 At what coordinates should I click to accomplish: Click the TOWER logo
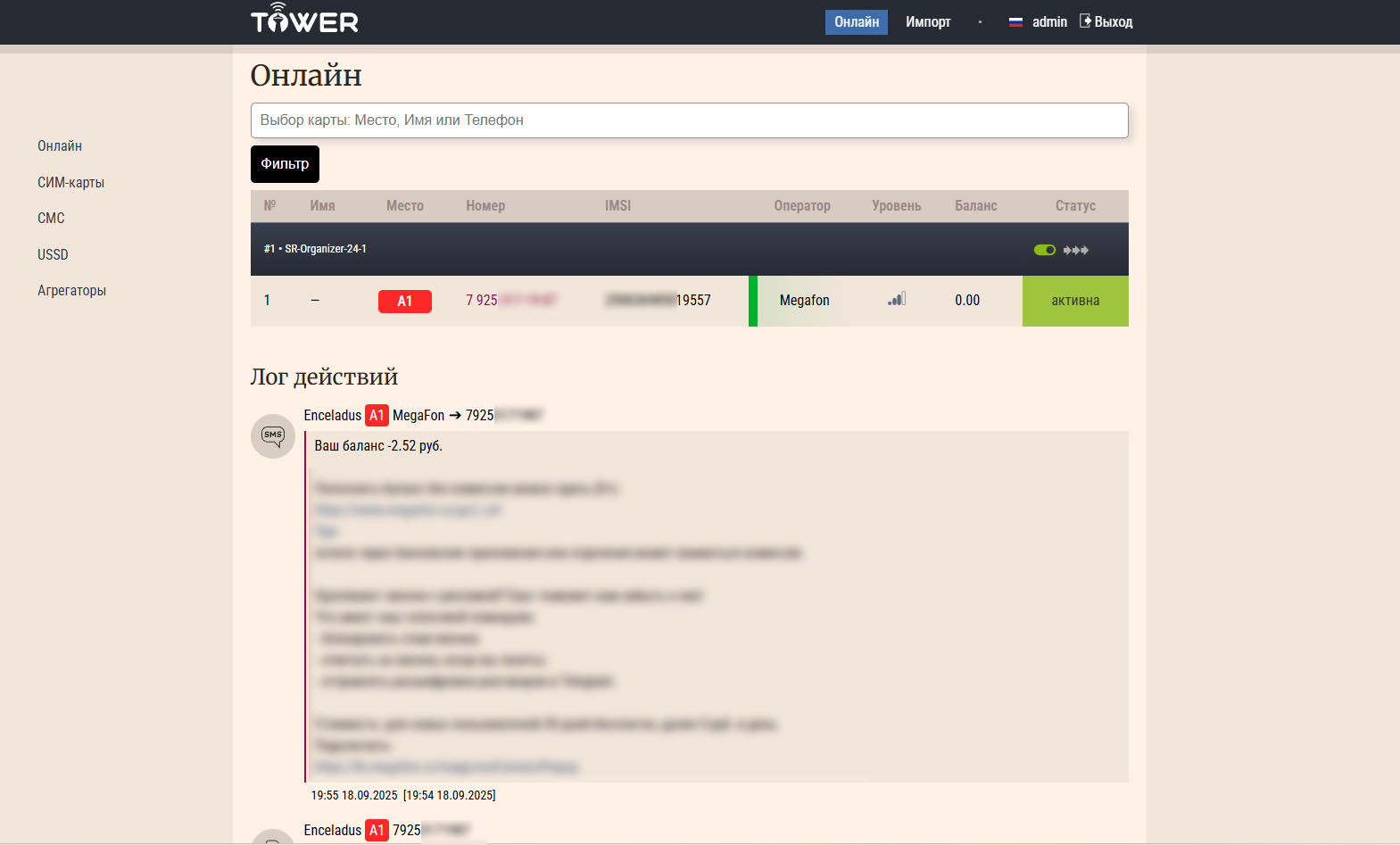pos(304,20)
